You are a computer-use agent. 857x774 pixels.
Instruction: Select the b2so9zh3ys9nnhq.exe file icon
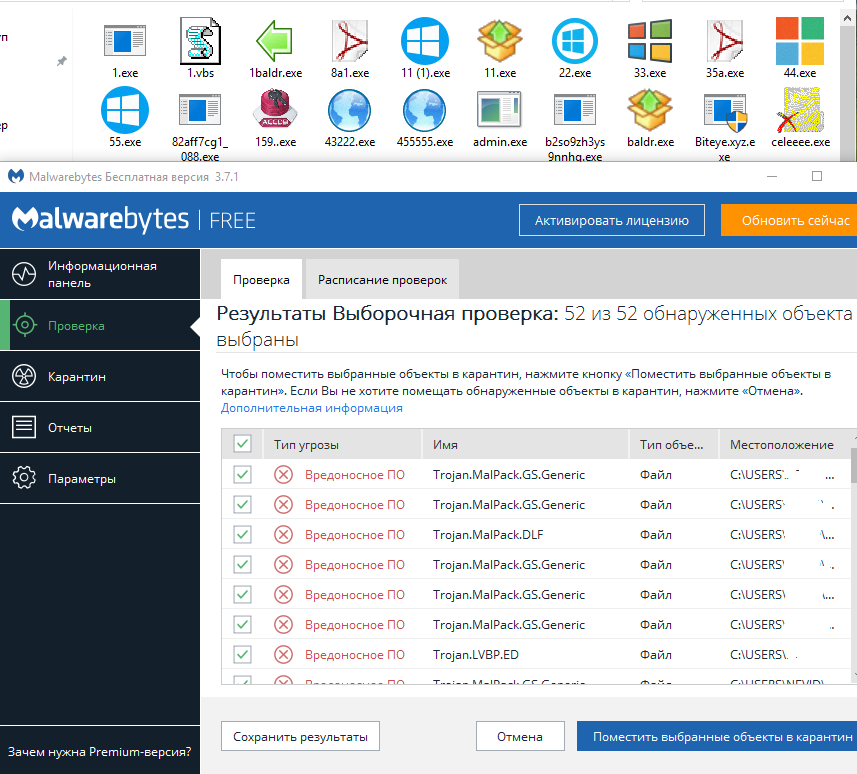tap(574, 110)
